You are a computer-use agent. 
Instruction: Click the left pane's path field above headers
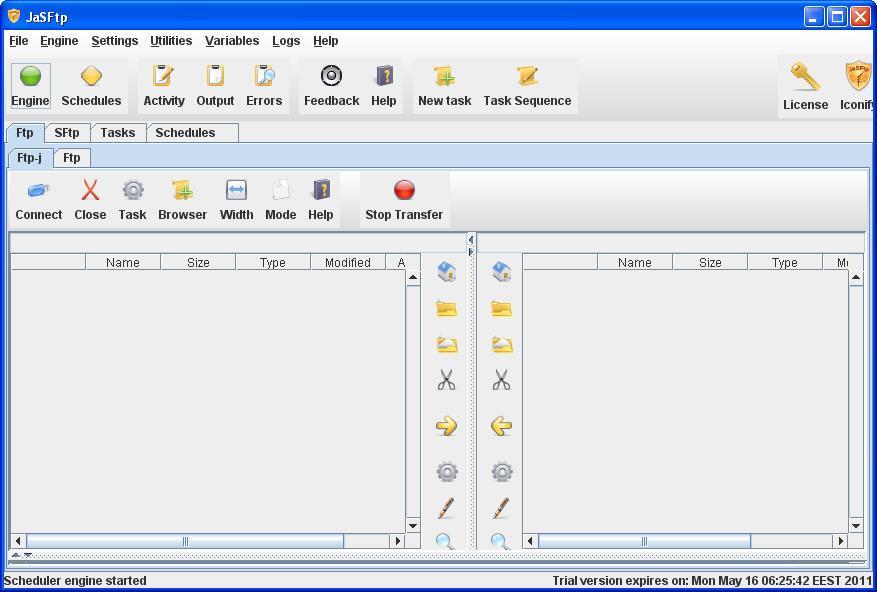pos(238,243)
